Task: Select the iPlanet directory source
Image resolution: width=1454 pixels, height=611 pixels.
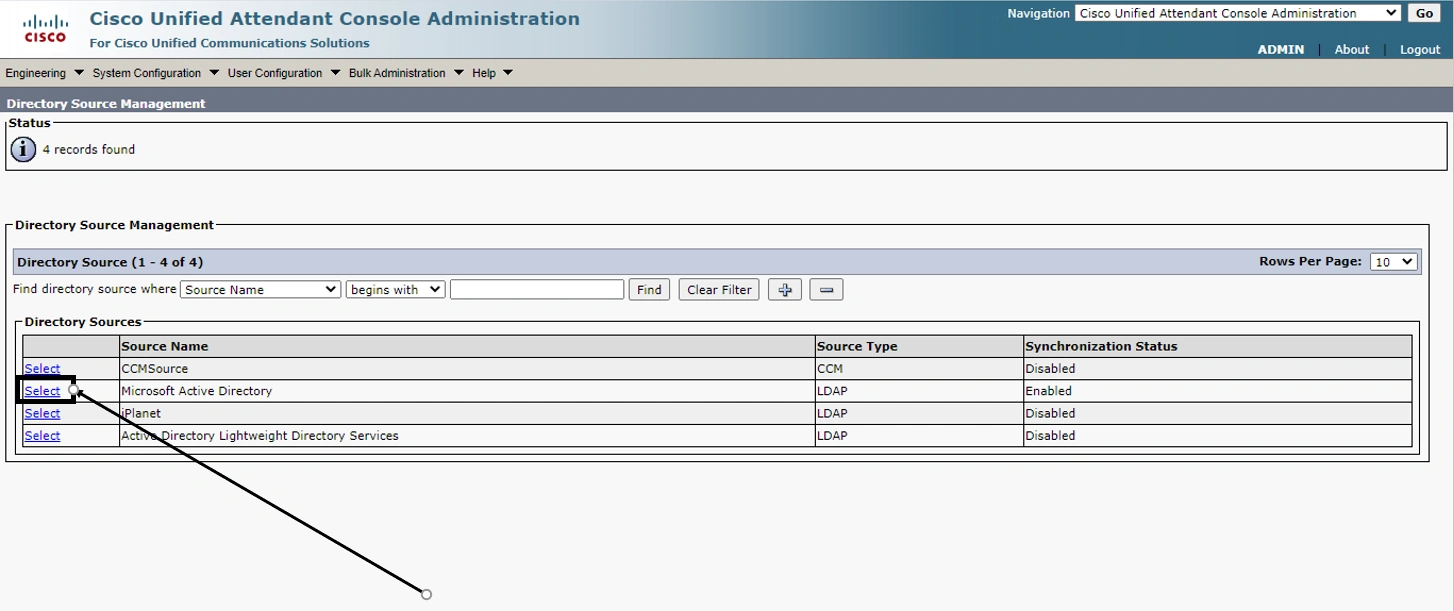Action: [x=42, y=413]
